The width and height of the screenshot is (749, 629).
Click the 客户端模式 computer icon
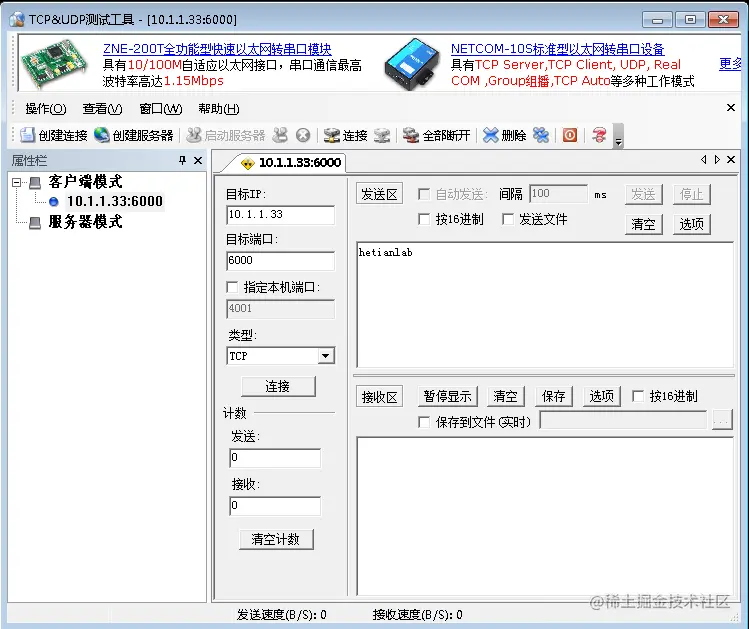point(35,182)
